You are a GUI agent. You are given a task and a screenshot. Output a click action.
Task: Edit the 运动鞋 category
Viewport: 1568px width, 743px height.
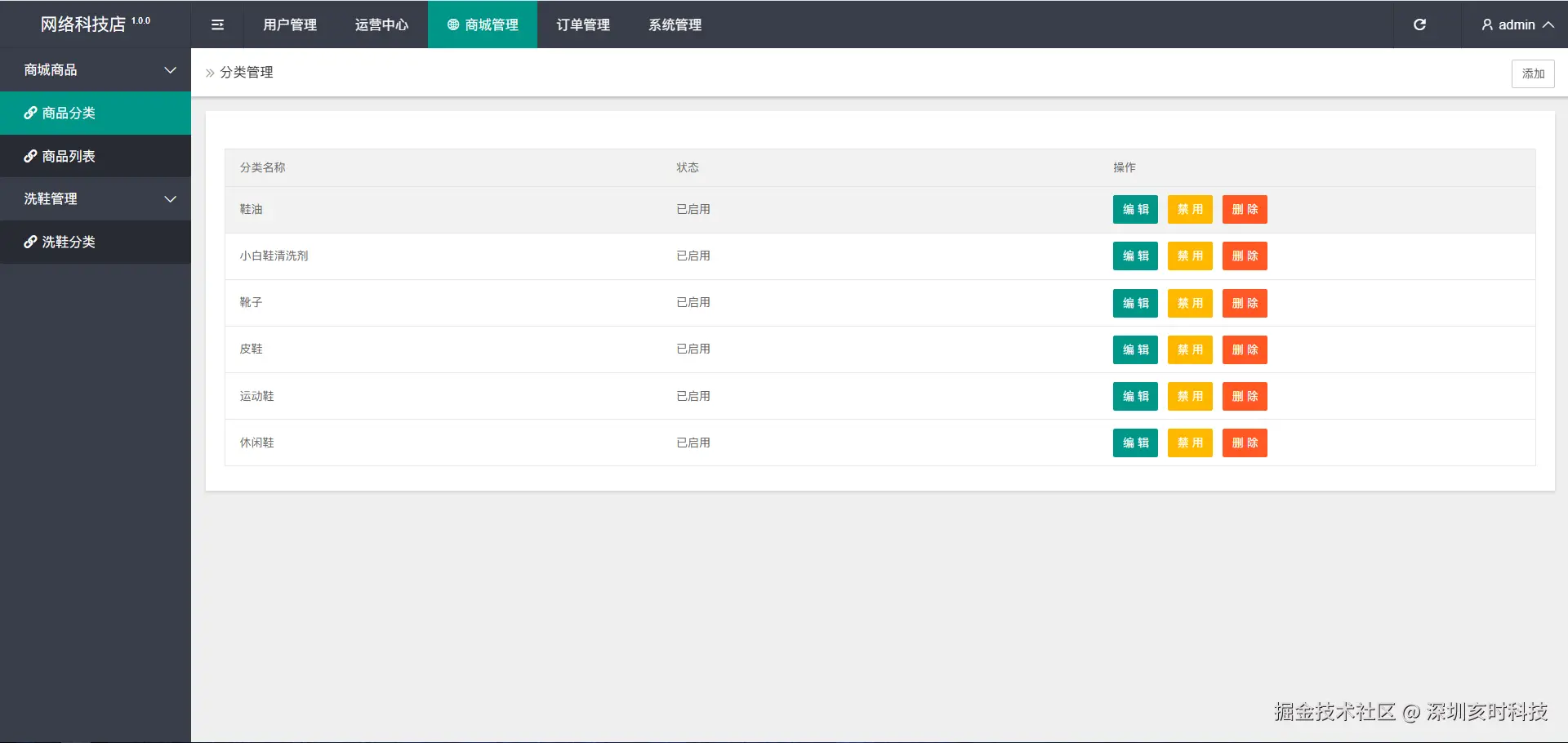pyautogui.click(x=1135, y=396)
